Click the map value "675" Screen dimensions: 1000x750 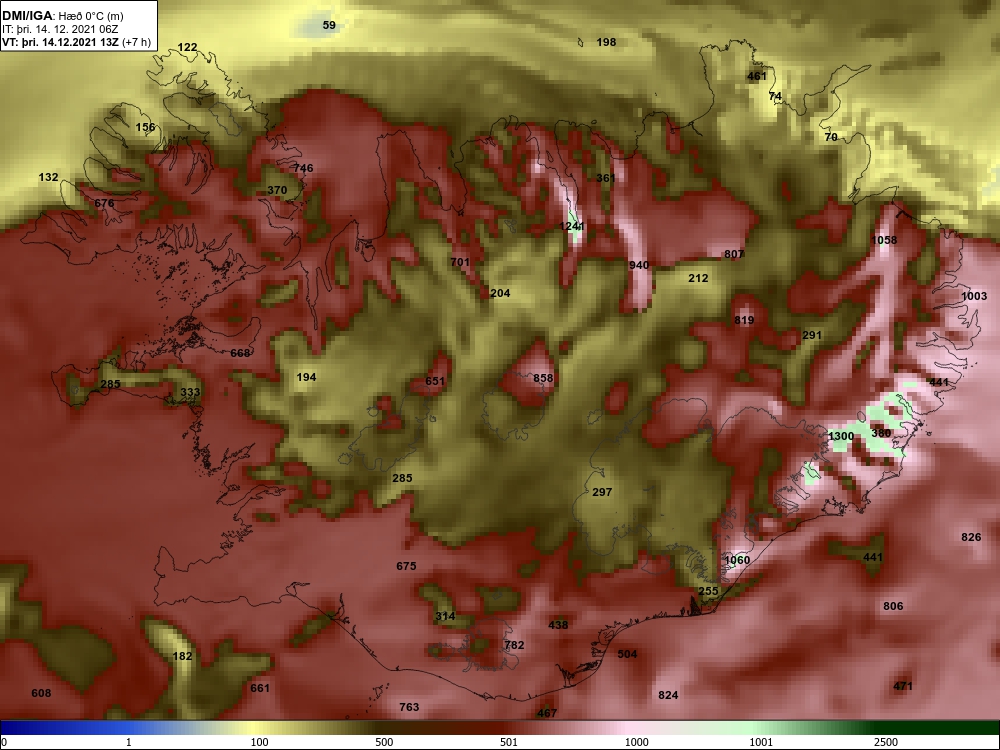tap(406, 566)
